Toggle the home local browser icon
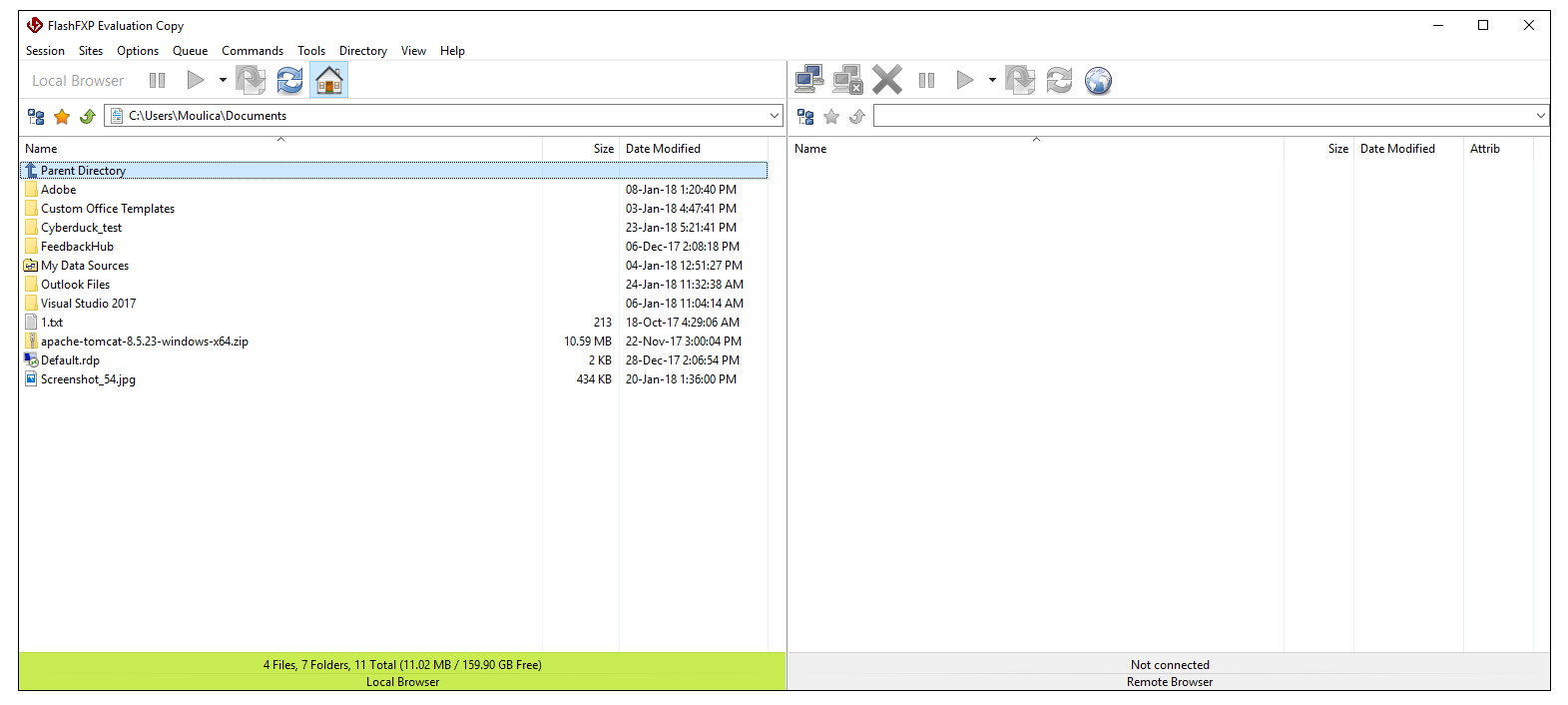The height and width of the screenshot is (705, 1568). point(329,80)
